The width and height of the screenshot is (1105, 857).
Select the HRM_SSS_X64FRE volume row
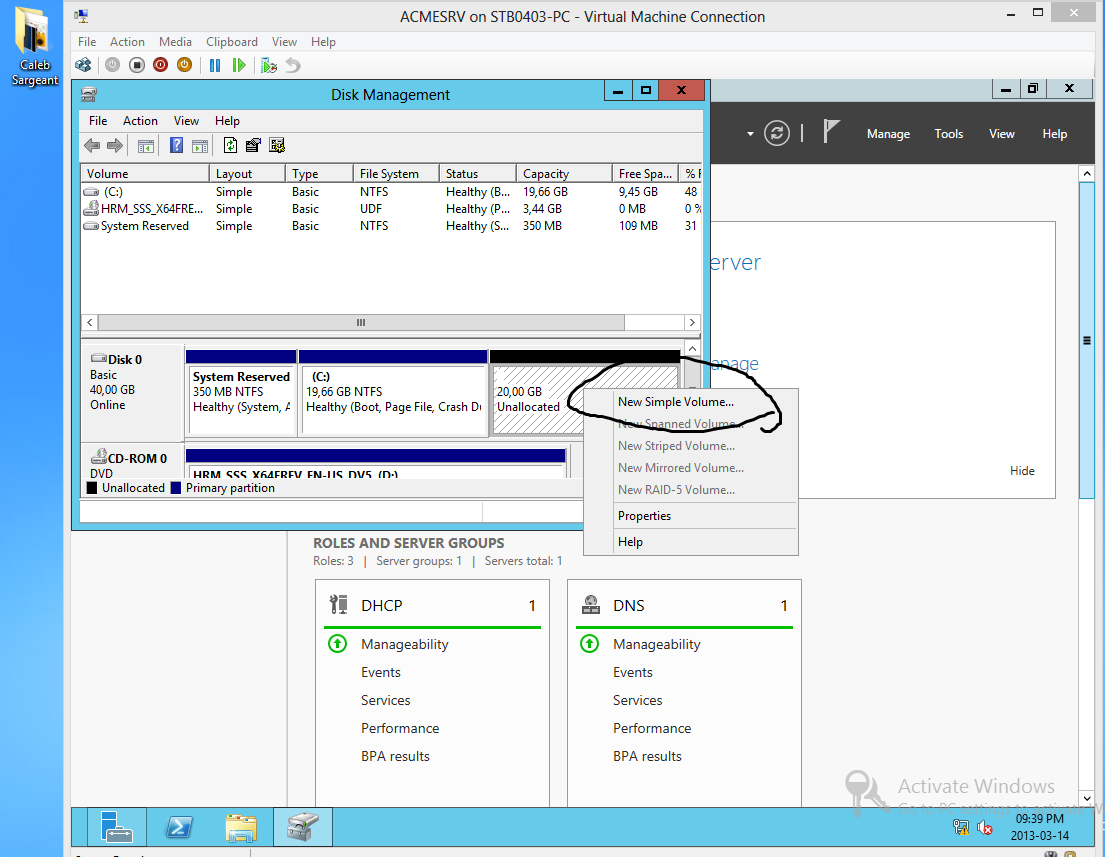point(391,209)
